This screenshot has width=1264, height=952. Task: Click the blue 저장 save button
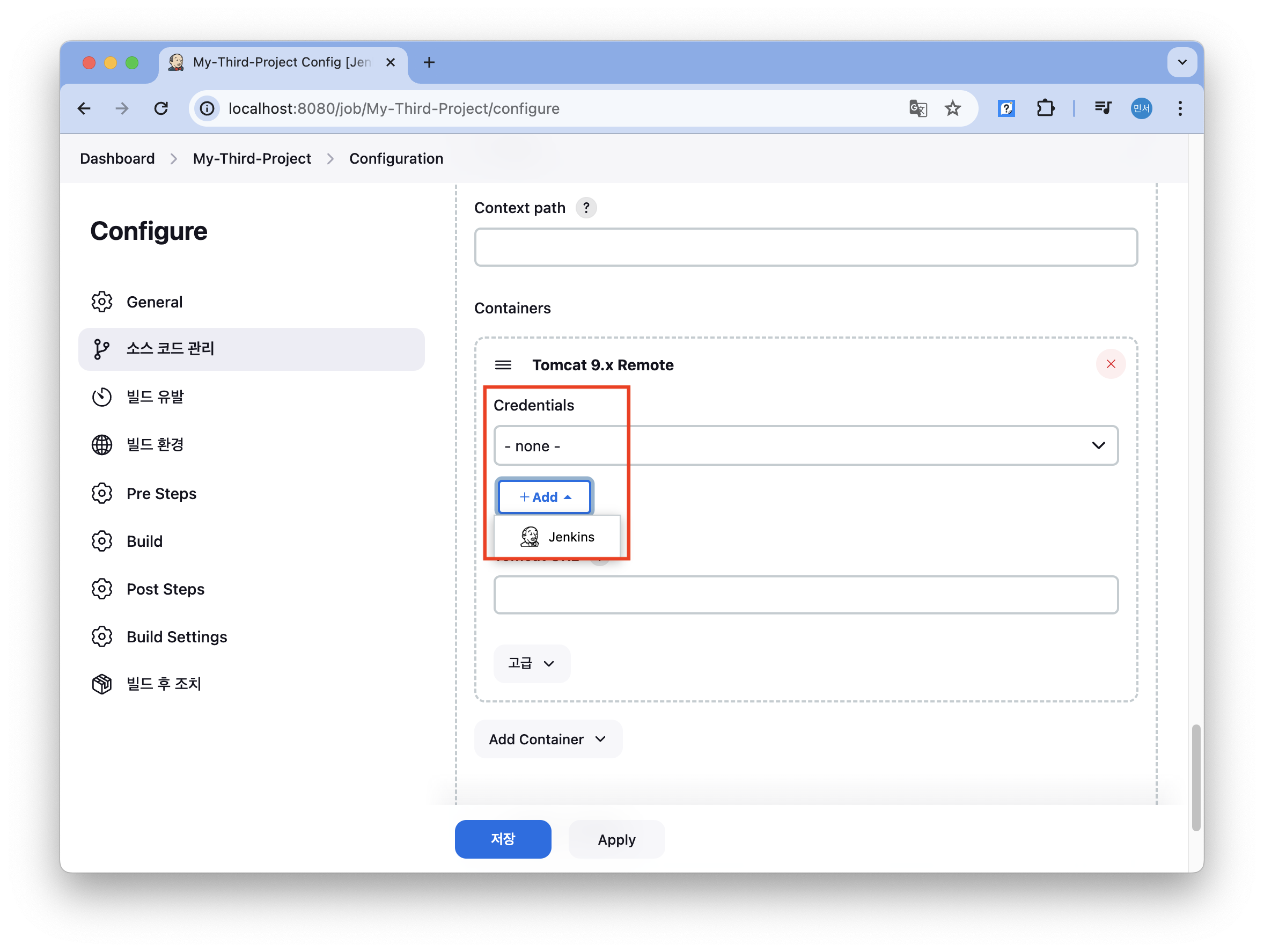502,839
